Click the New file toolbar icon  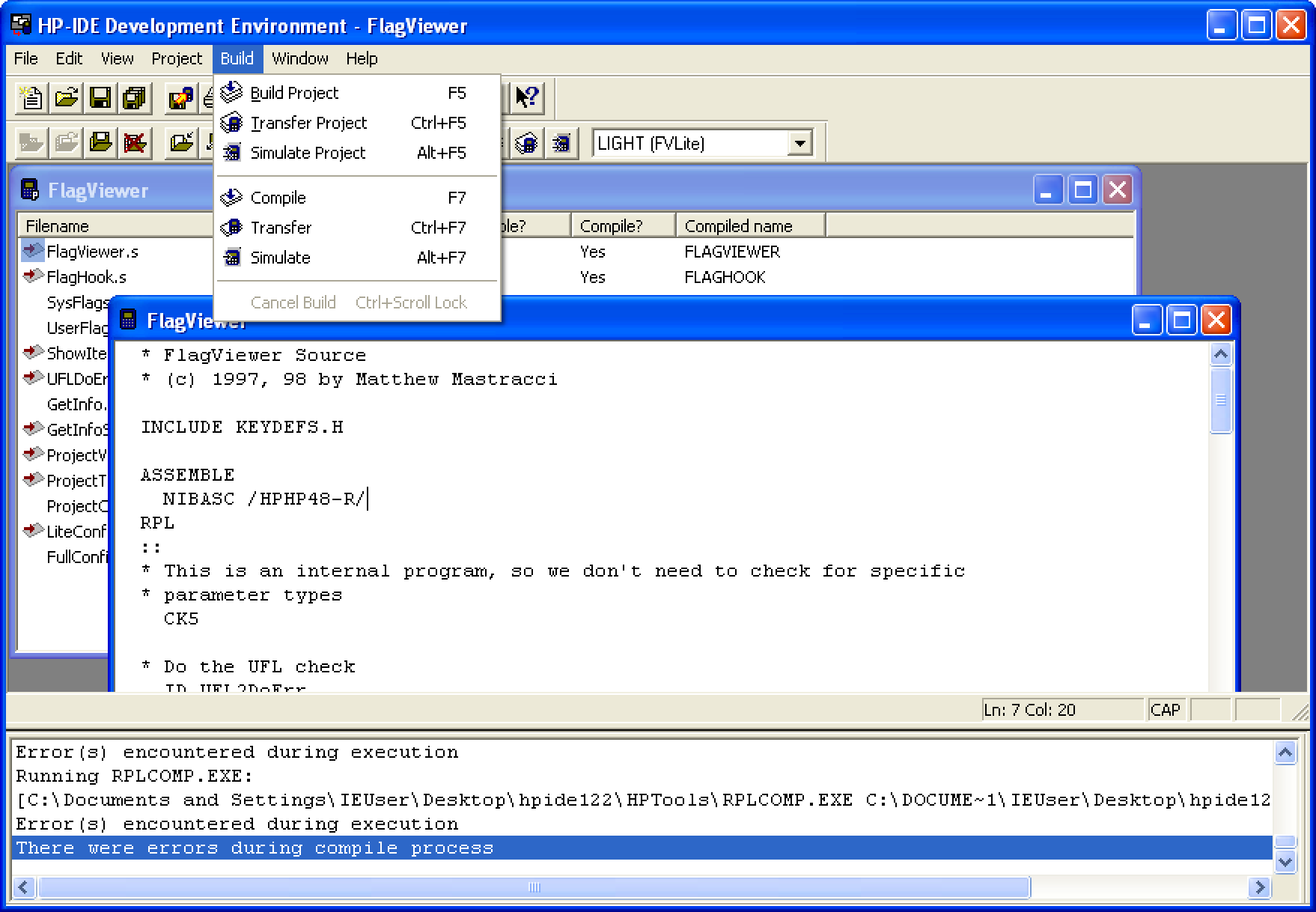coord(31,98)
